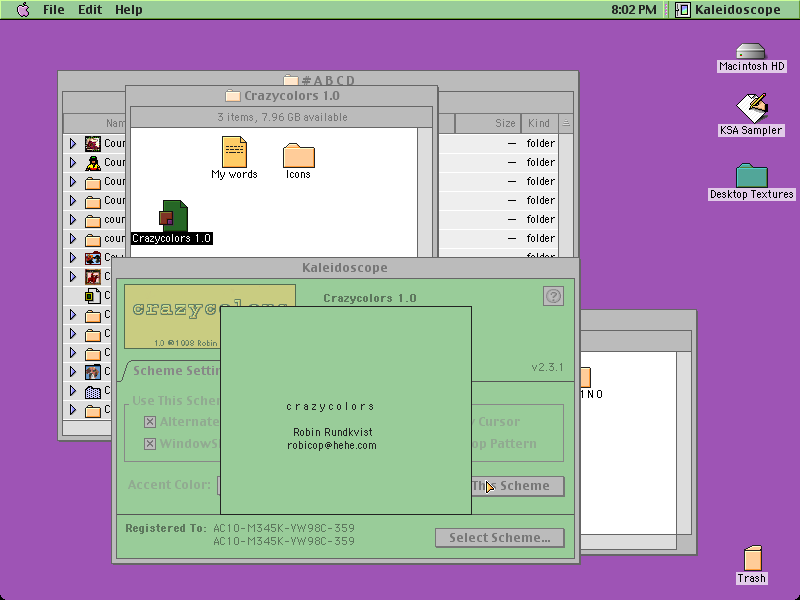The image size is (800, 600).
Task: Select the KSA Sampler desktop icon
Action: point(751,108)
